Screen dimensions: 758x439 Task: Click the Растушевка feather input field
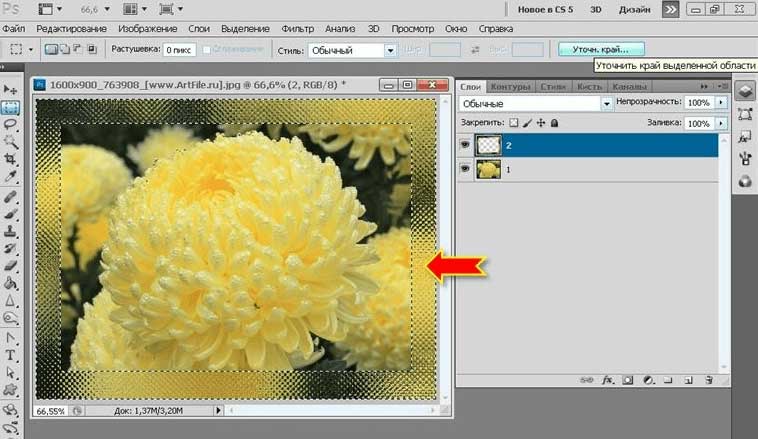click(x=180, y=49)
